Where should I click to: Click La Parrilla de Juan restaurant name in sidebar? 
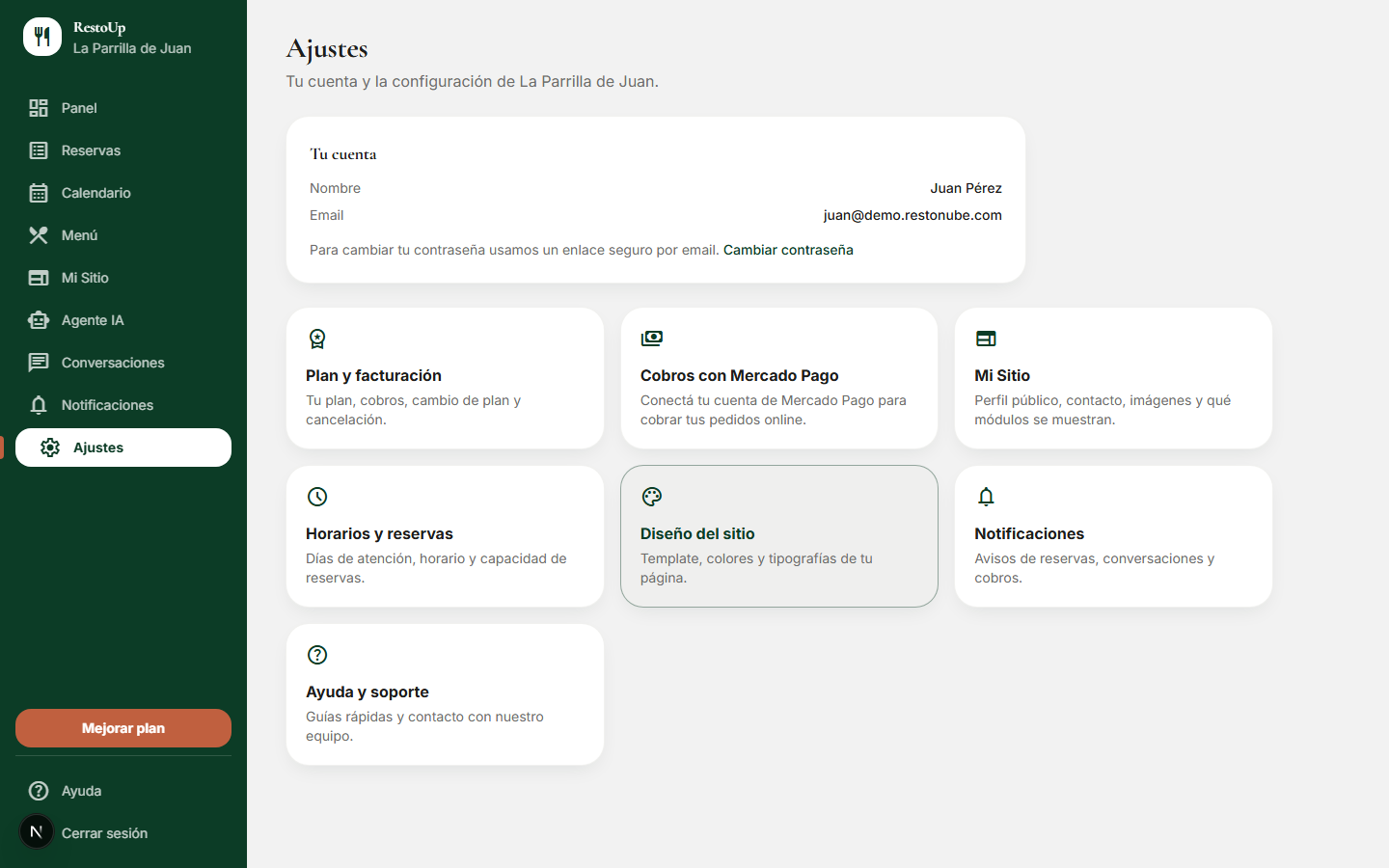pos(132,48)
